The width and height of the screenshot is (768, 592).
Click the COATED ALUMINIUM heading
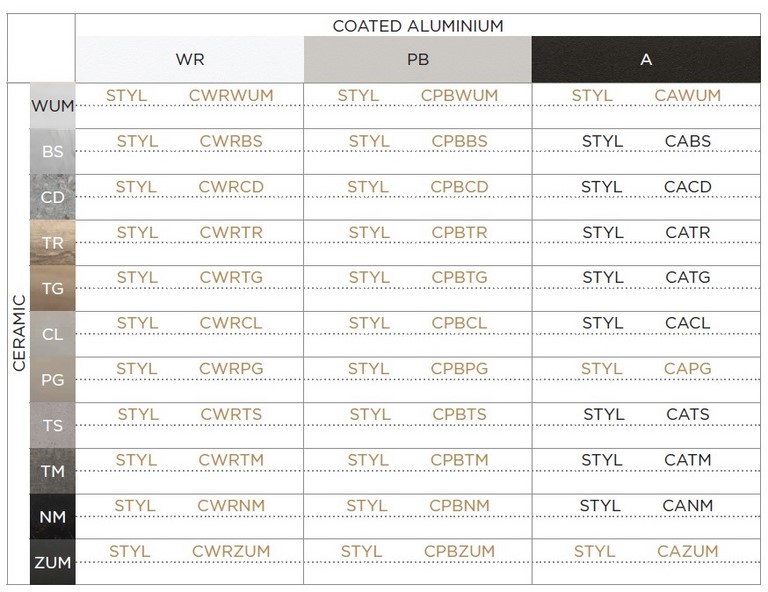(x=418, y=26)
